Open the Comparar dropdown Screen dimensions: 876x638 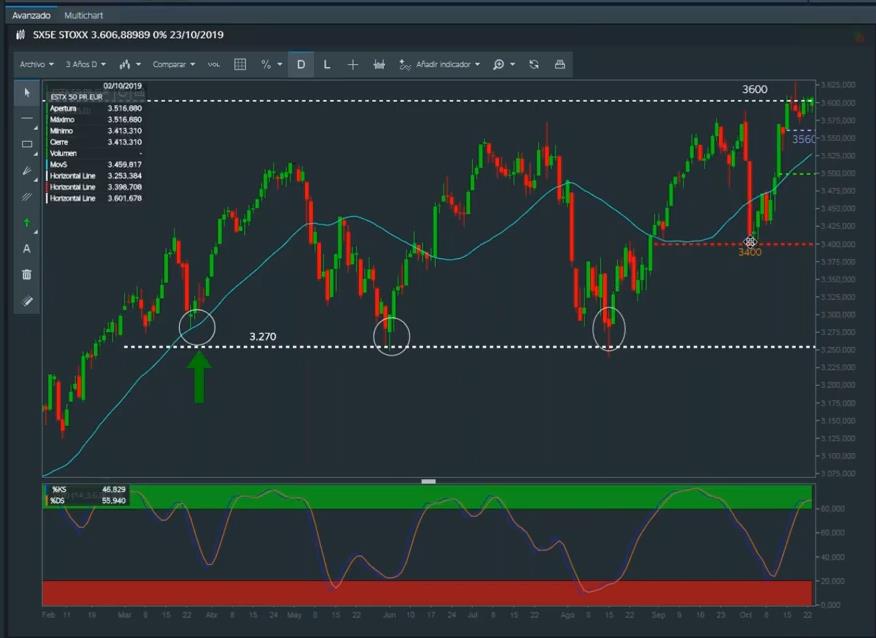click(172, 64)
